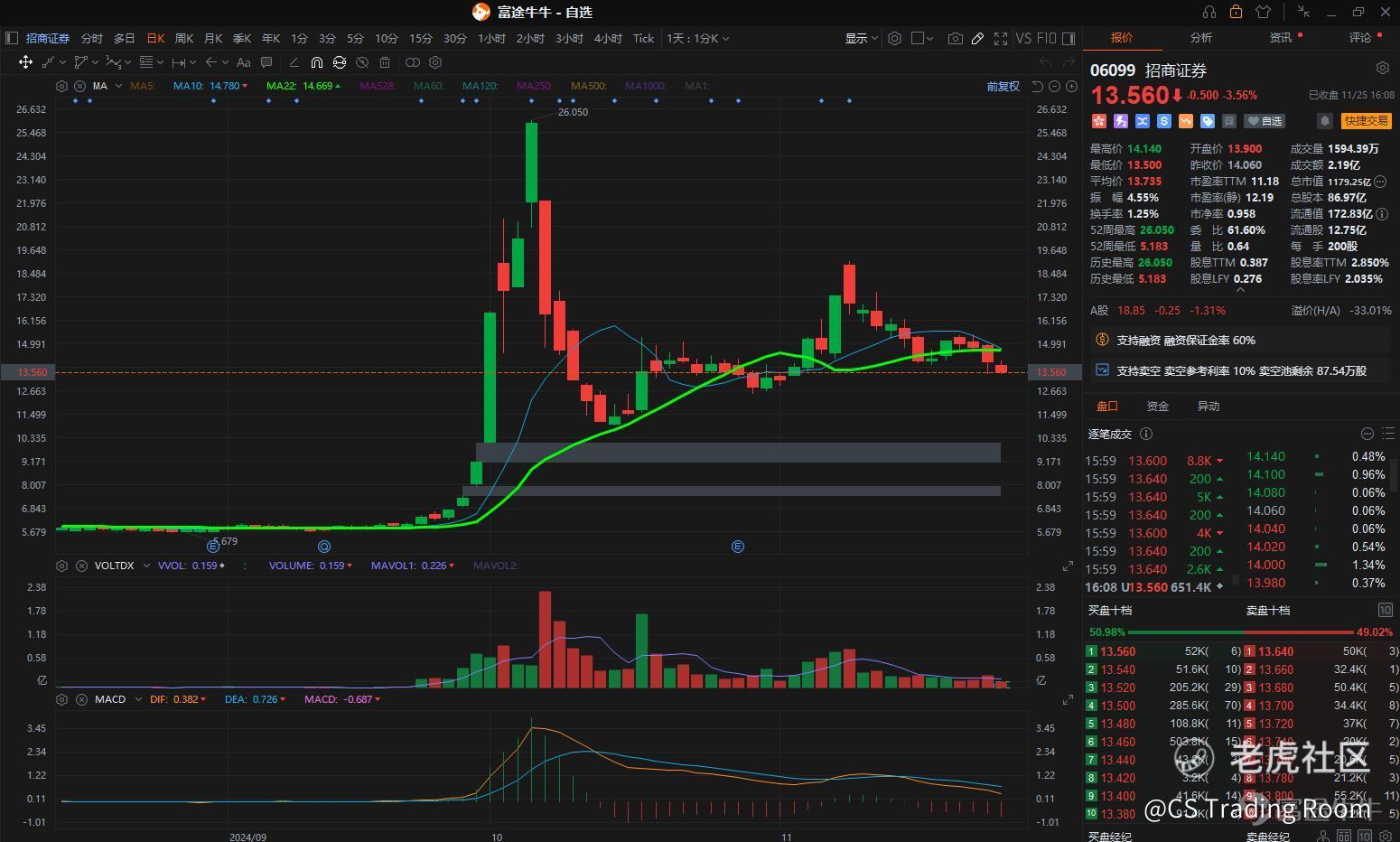1400x842 pixels.
Task: Zoom out the chart with minus
Action: [1054, 86]
